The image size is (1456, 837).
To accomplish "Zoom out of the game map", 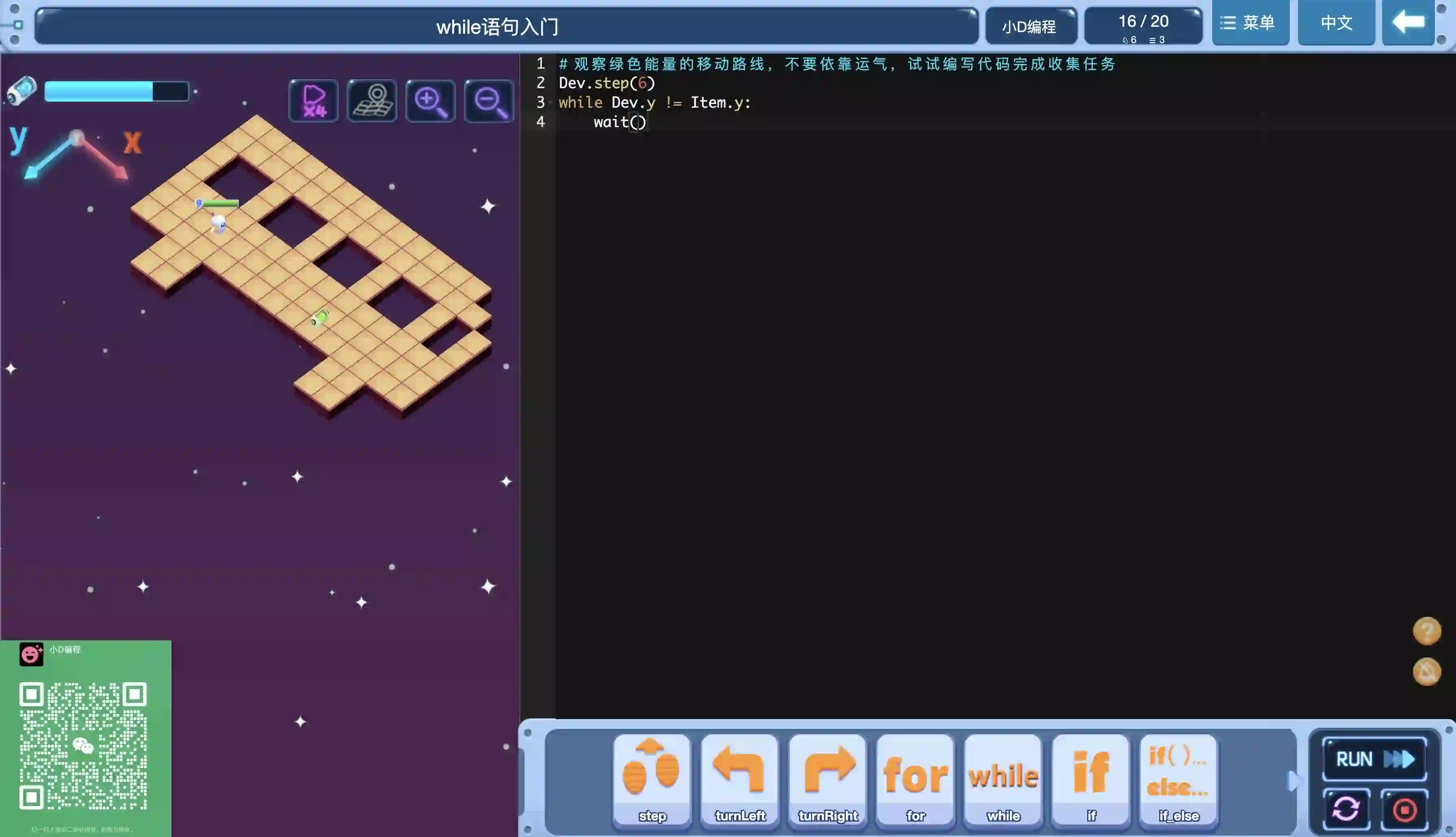I will (489, 101).
